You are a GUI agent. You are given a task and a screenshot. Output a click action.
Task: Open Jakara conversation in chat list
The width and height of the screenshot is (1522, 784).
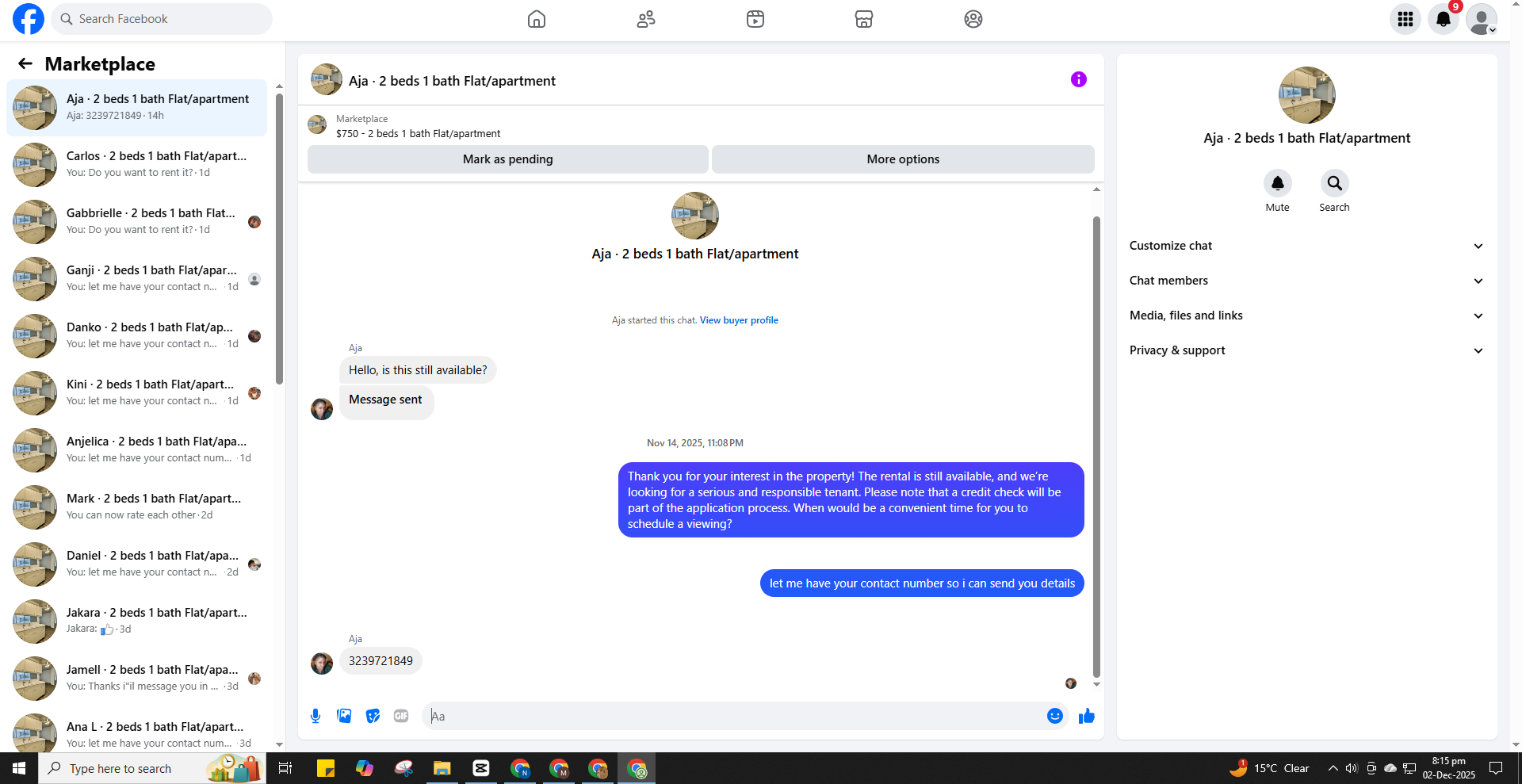tap(138, 621)
